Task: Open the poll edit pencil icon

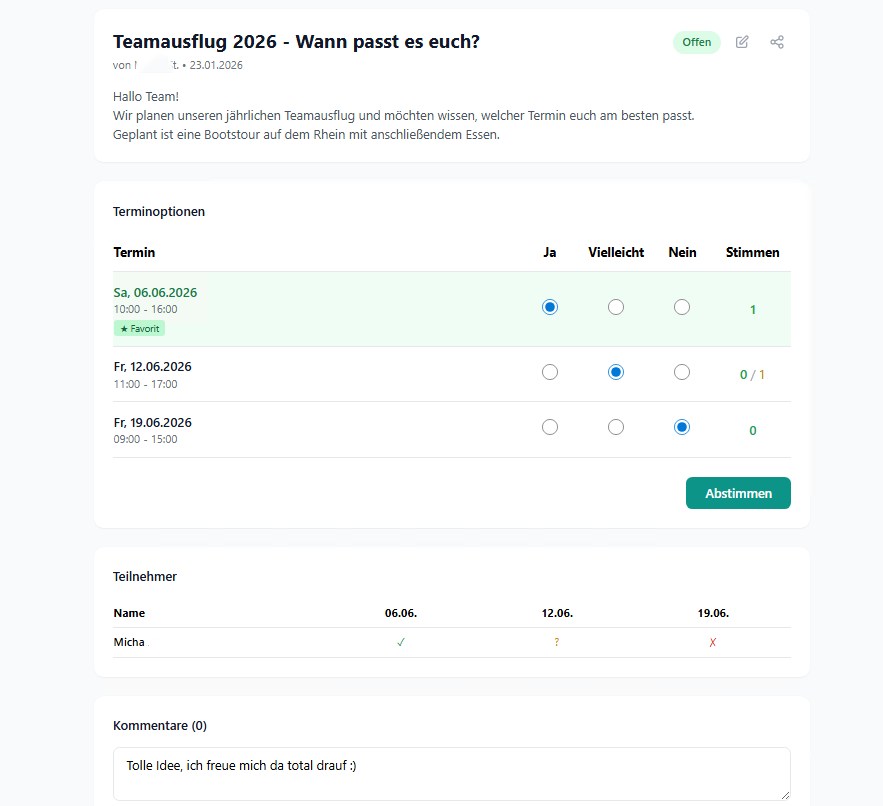Action: click(742, 42)
